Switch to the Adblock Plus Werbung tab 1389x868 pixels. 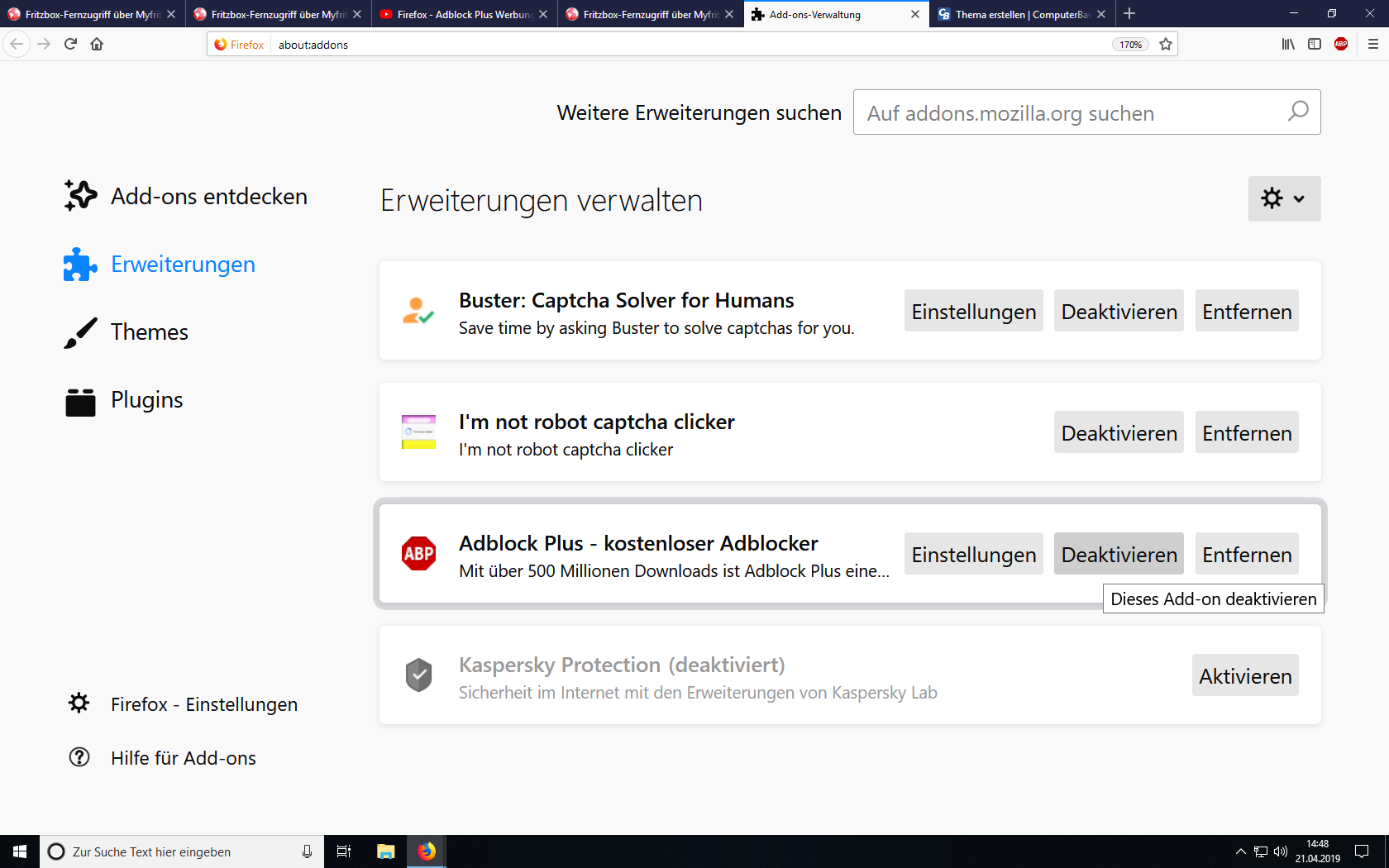[464, 14]
